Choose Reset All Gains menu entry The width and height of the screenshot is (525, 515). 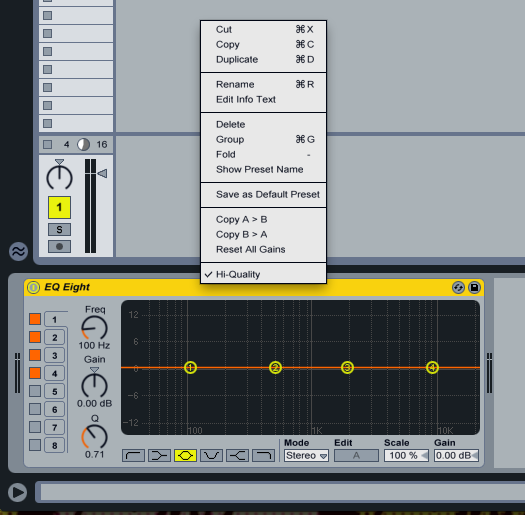(264, 249)
